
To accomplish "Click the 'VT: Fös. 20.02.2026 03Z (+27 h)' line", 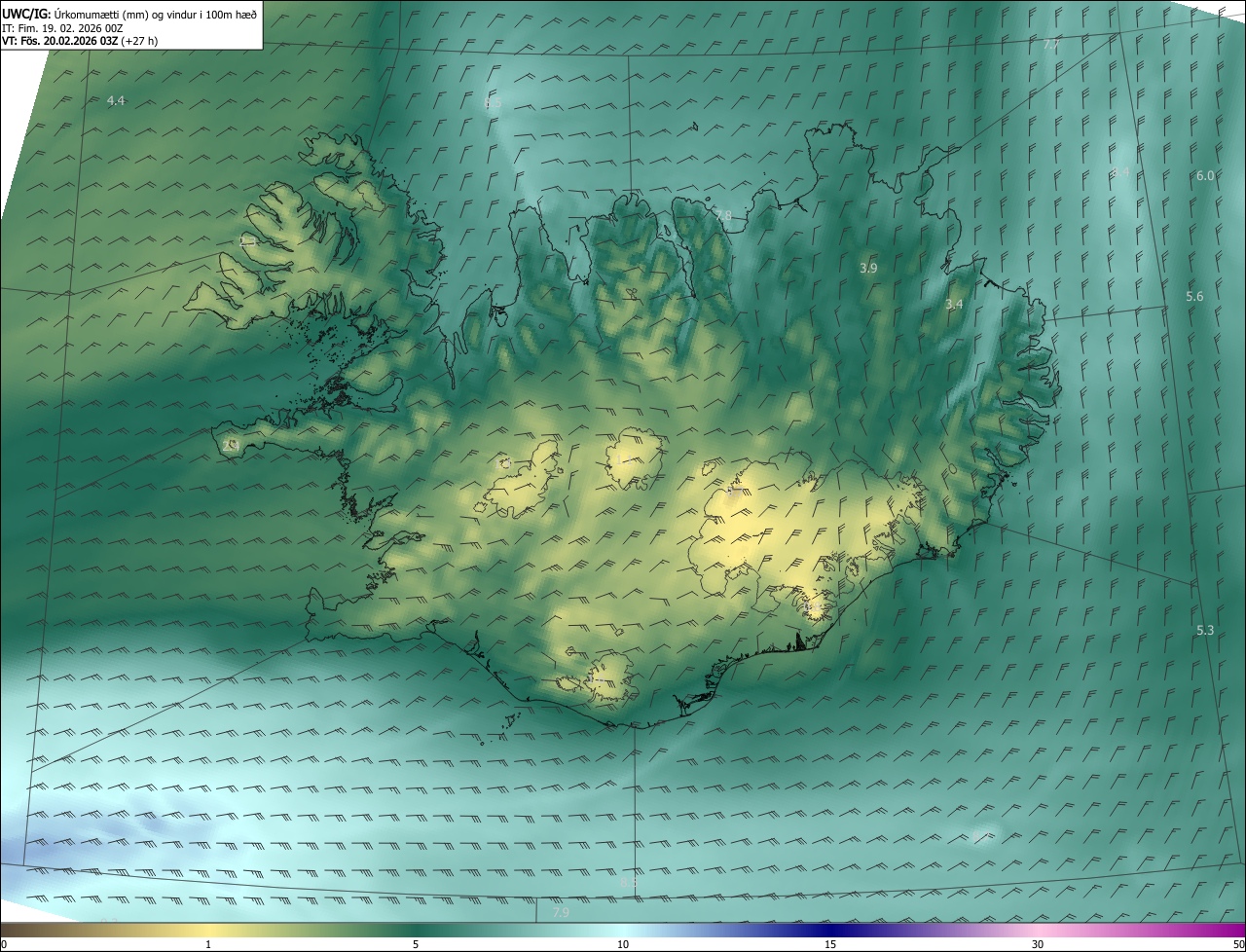I will 80,41.
